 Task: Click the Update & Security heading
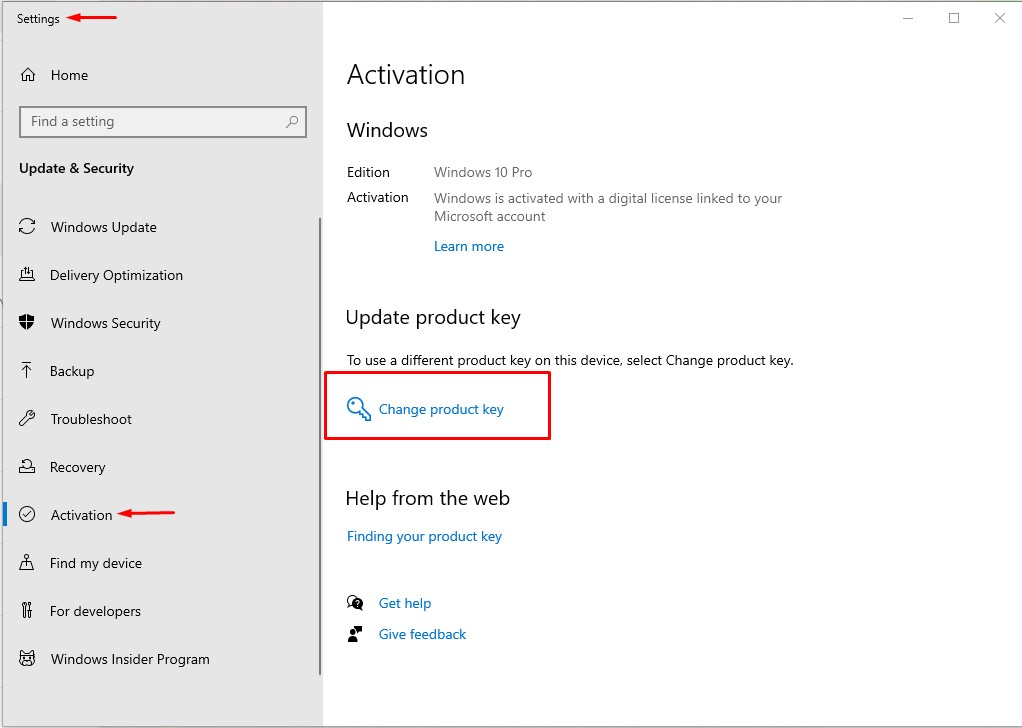76,168
